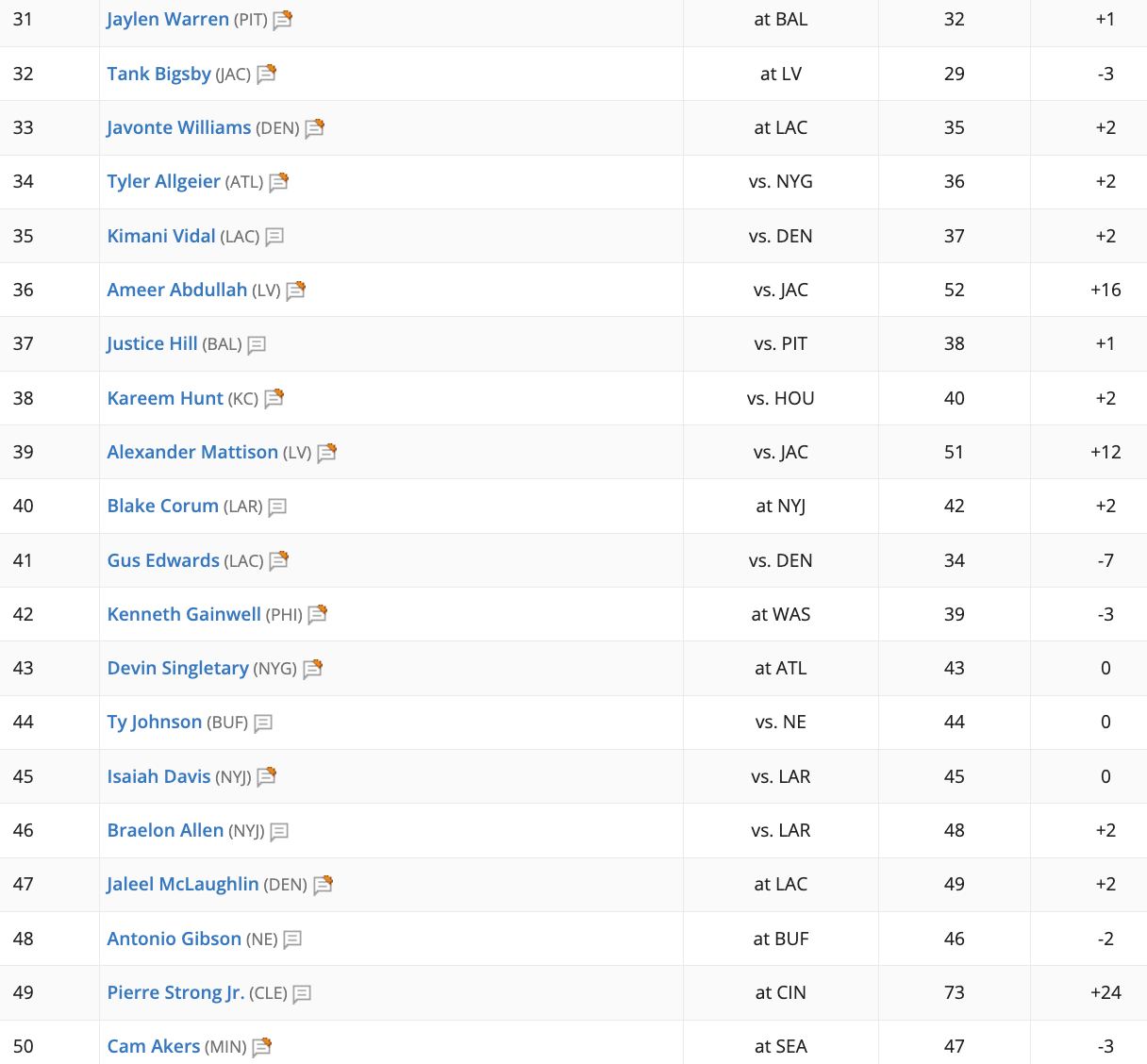Screen dimensions: 1147x1064
Task: Click Antonio Gibson's note icon
Action: click(x=292, y=939)
